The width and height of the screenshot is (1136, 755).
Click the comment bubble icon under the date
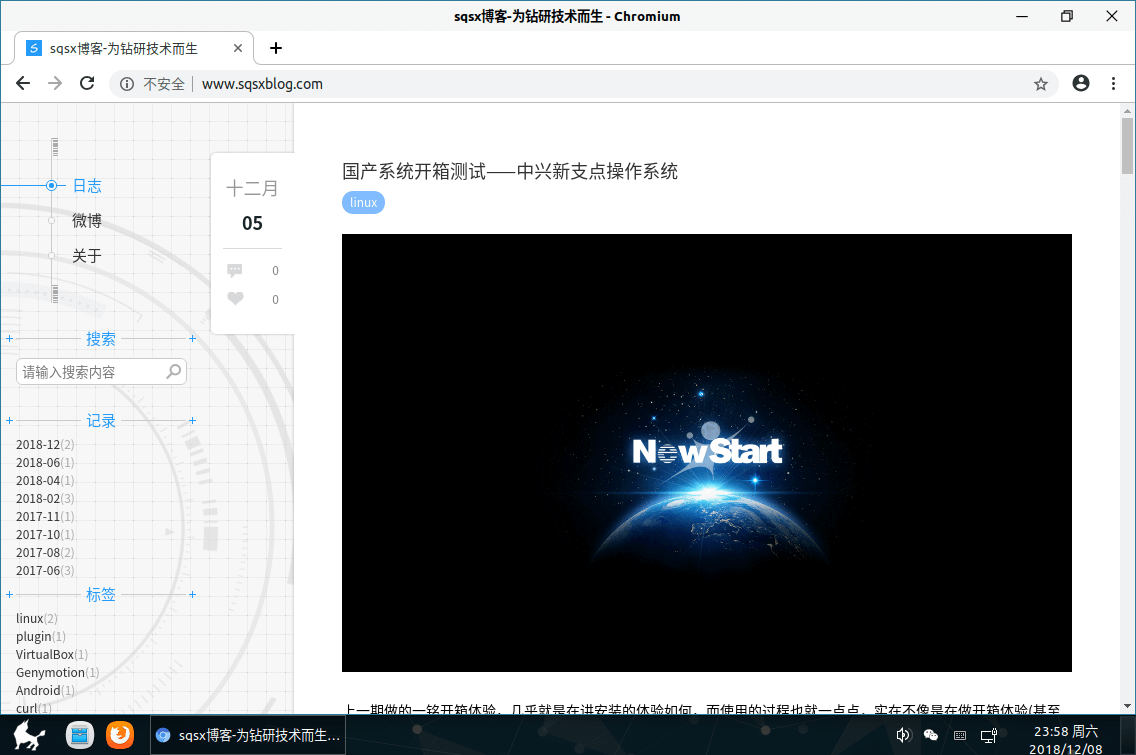235,270
